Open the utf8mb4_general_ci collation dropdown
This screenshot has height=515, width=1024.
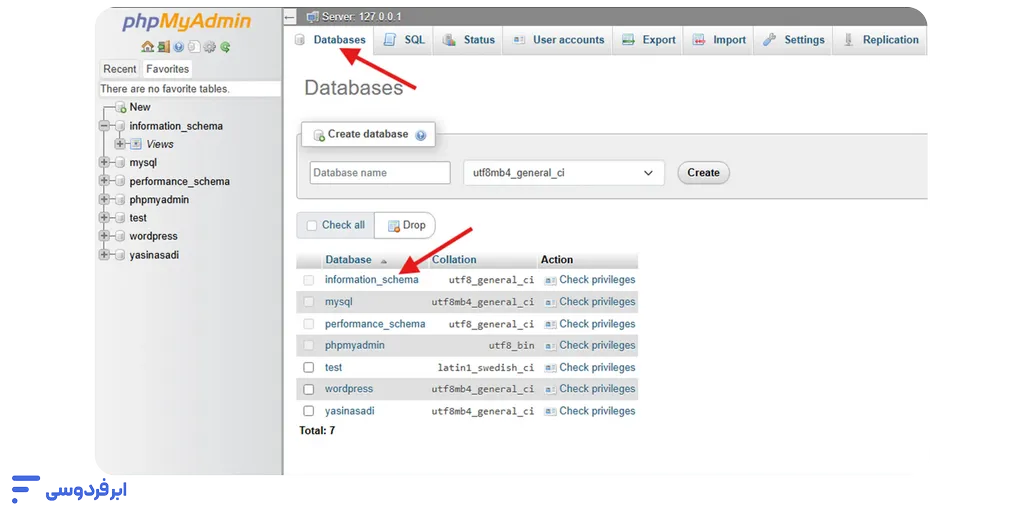point(564,173)
